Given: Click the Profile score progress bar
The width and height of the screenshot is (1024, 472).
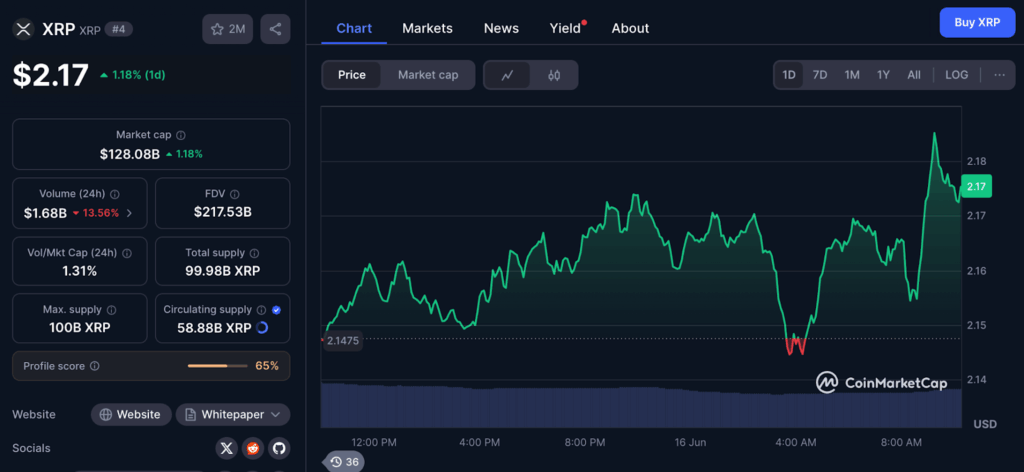Looking at the screenshot, I should 217,366.
